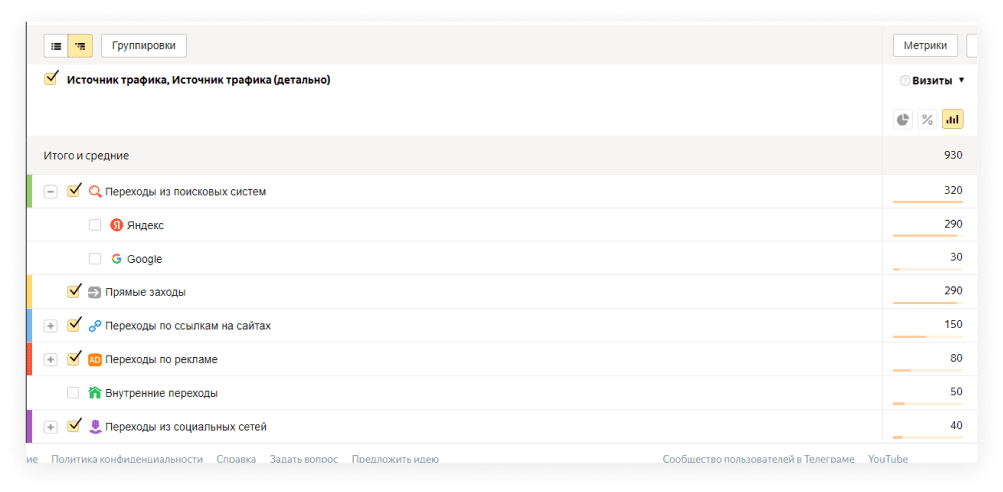The image size is (1003, 492).
Task: Expand the Переходы по рекламе row
Action: click(x=51, y=359)
